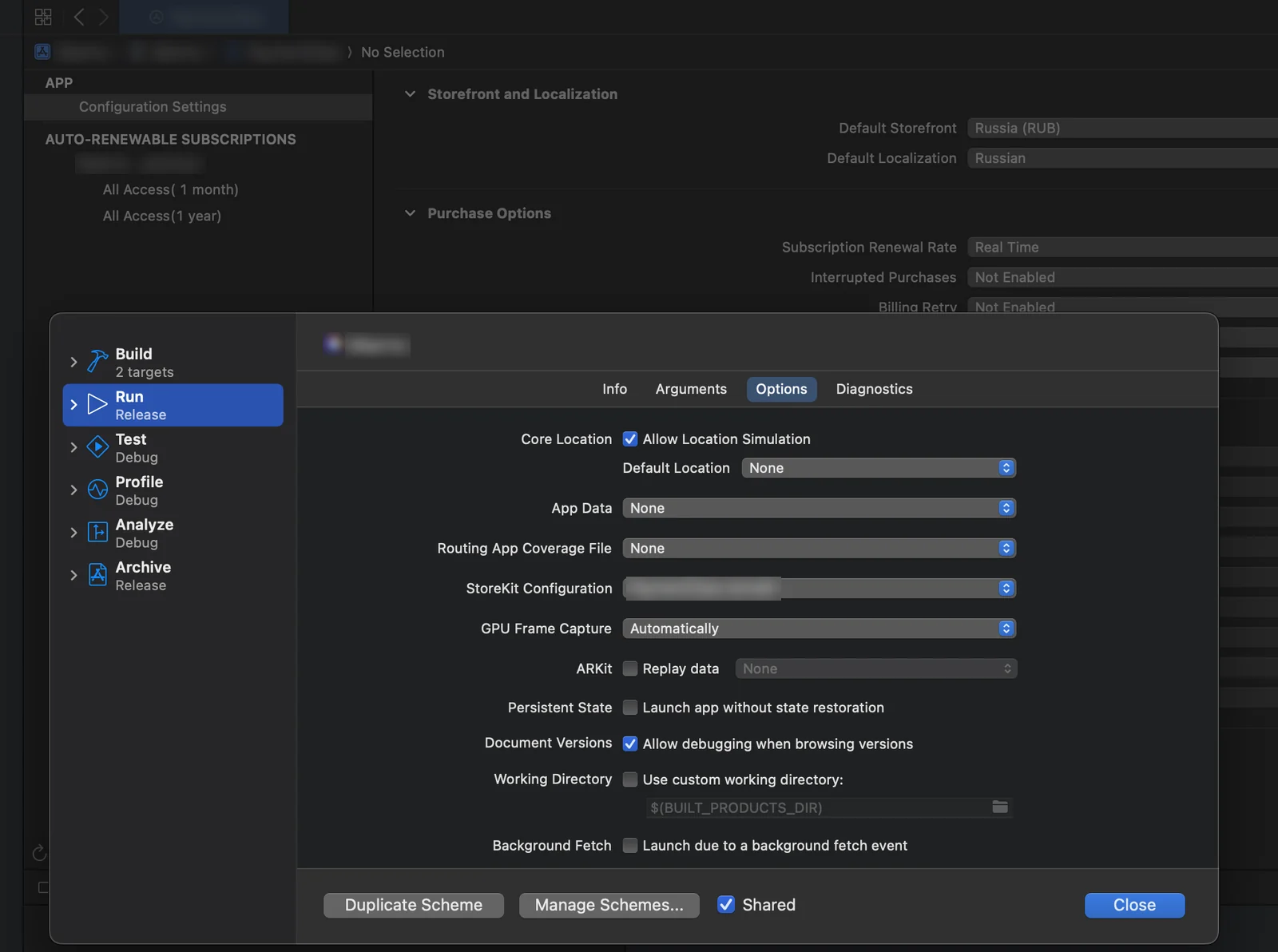Open the StoreKit Configuration dropdown
The height and width of the screenshot is (952, 1278).
point(820,589)
